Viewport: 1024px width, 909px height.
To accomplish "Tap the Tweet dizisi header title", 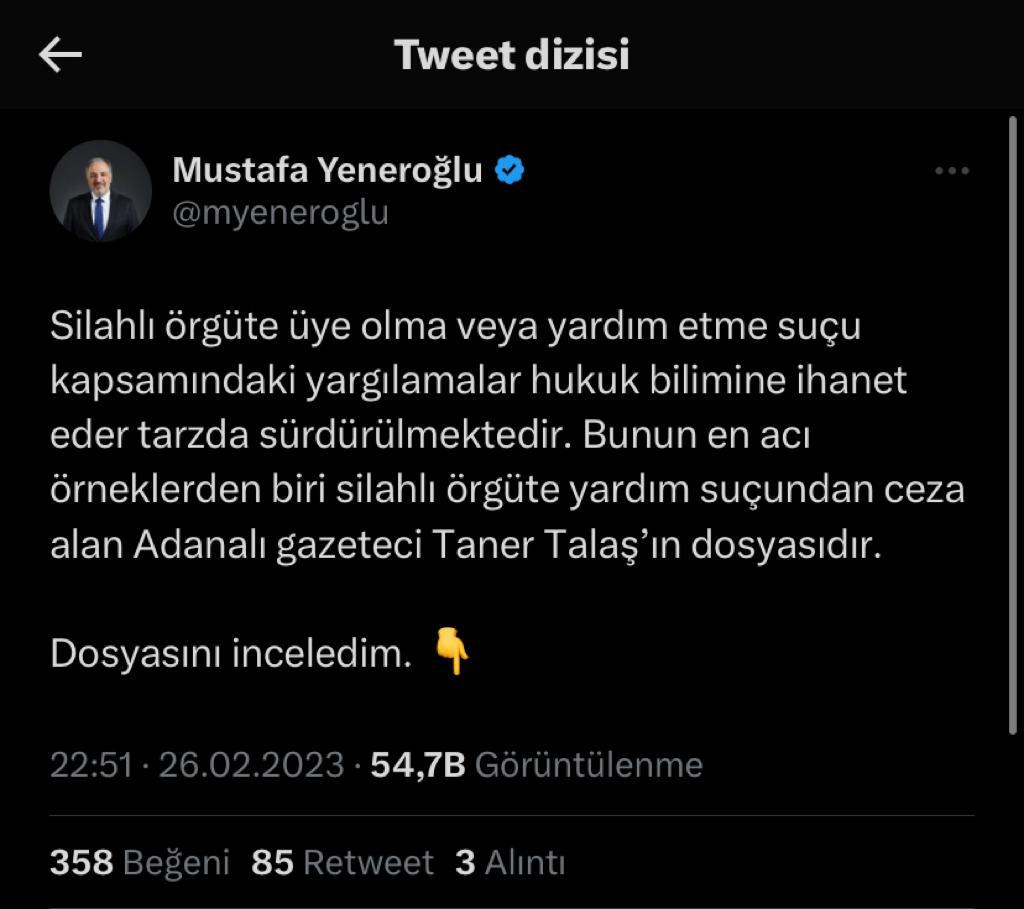I will pos(512,55).
